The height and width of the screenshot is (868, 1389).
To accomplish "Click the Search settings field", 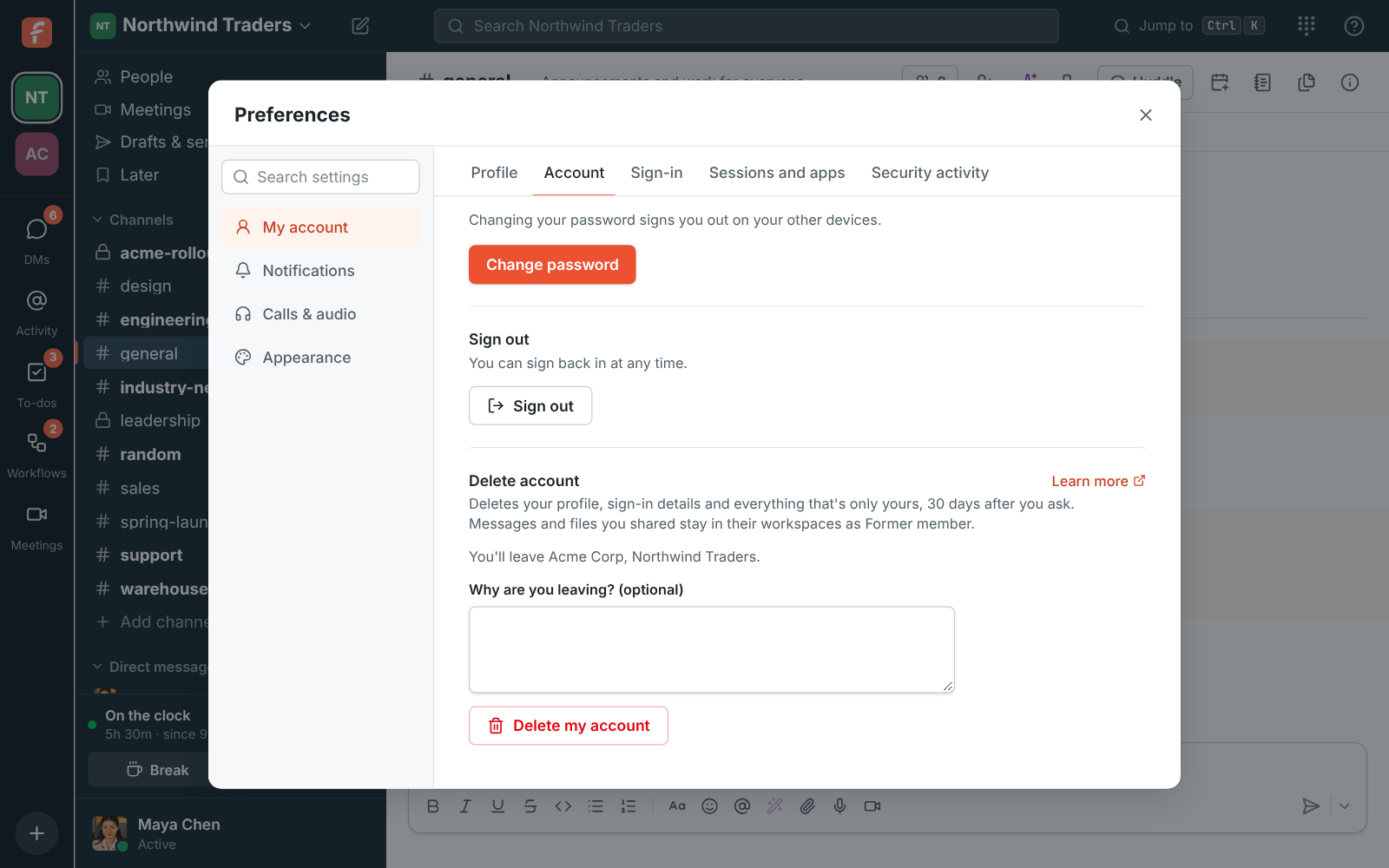I will click(x=320, y=177).
